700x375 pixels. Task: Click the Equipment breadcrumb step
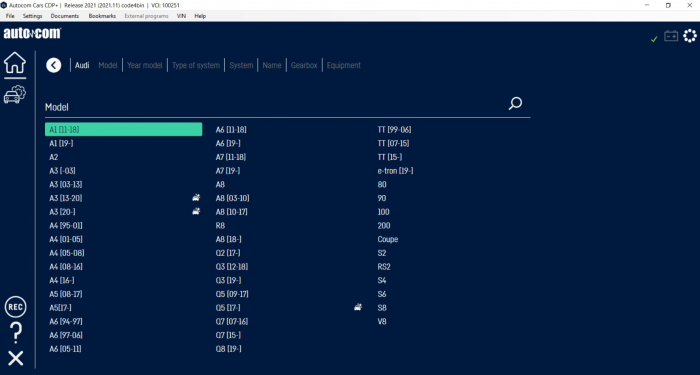click(x=344, y=65)
